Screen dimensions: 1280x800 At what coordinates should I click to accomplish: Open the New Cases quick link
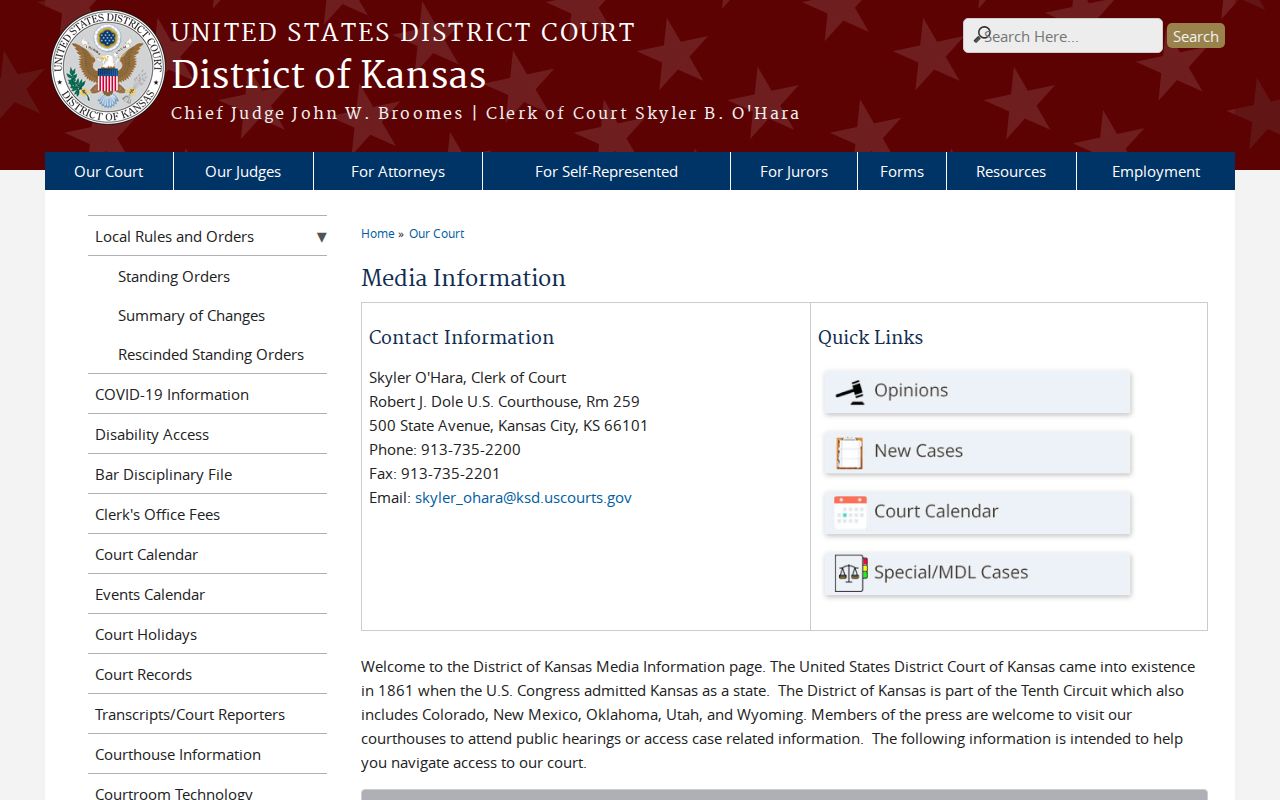click(x=978, y=452)
